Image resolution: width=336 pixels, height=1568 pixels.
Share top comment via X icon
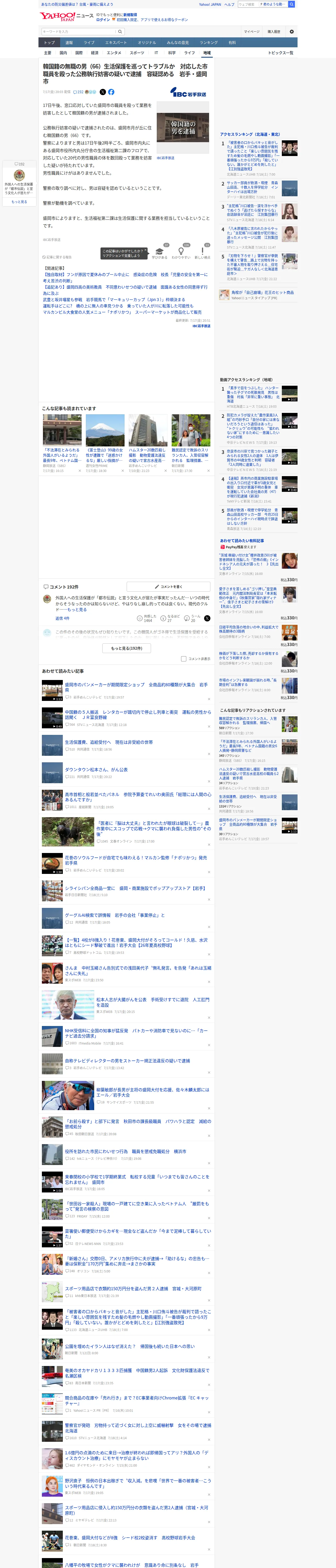click(x=207, y=618)
